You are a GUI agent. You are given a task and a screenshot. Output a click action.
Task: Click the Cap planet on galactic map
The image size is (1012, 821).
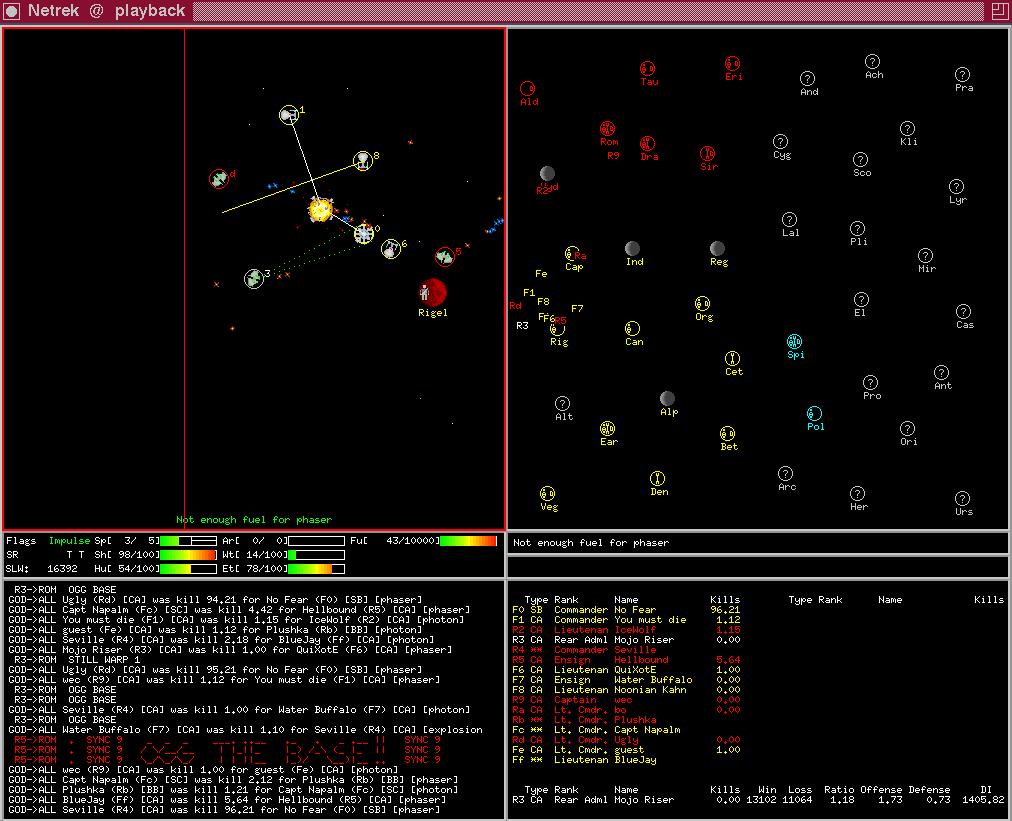click(x=572, y=254)
